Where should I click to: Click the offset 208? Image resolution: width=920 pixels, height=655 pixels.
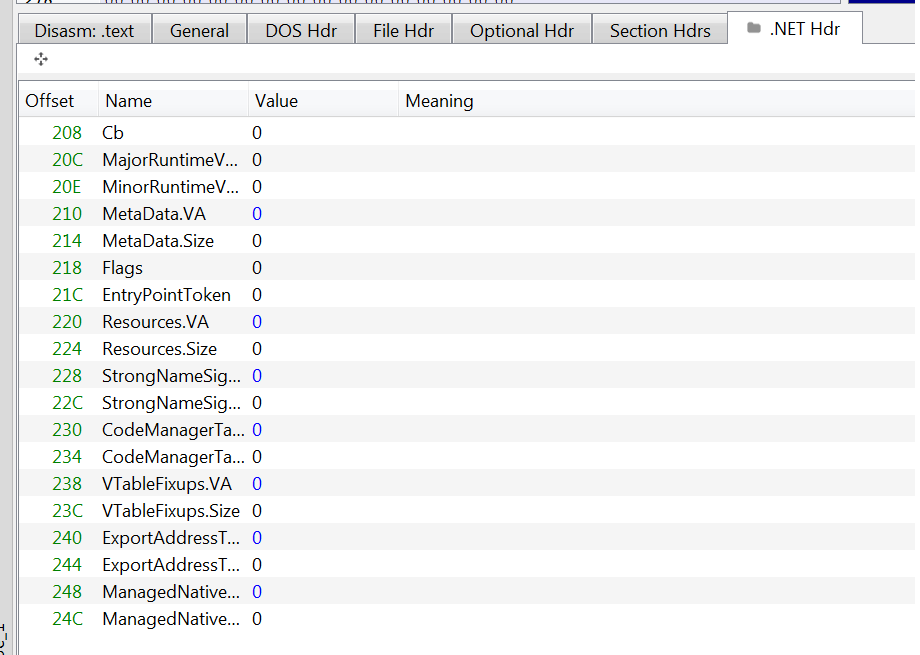[67, 133]
